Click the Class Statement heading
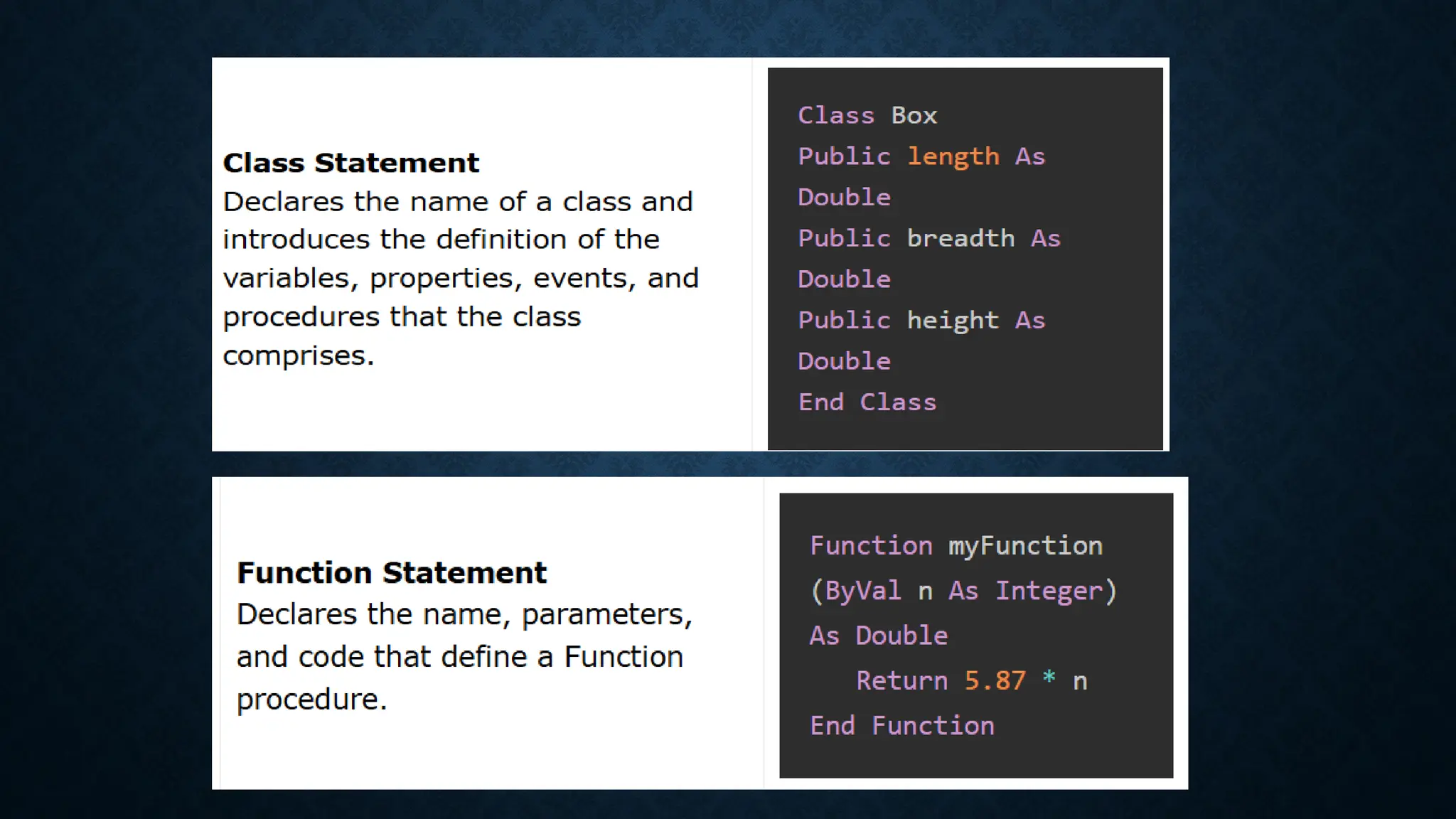The height and width of the screenshot is (819, 1456). click(x=350, y=163)
